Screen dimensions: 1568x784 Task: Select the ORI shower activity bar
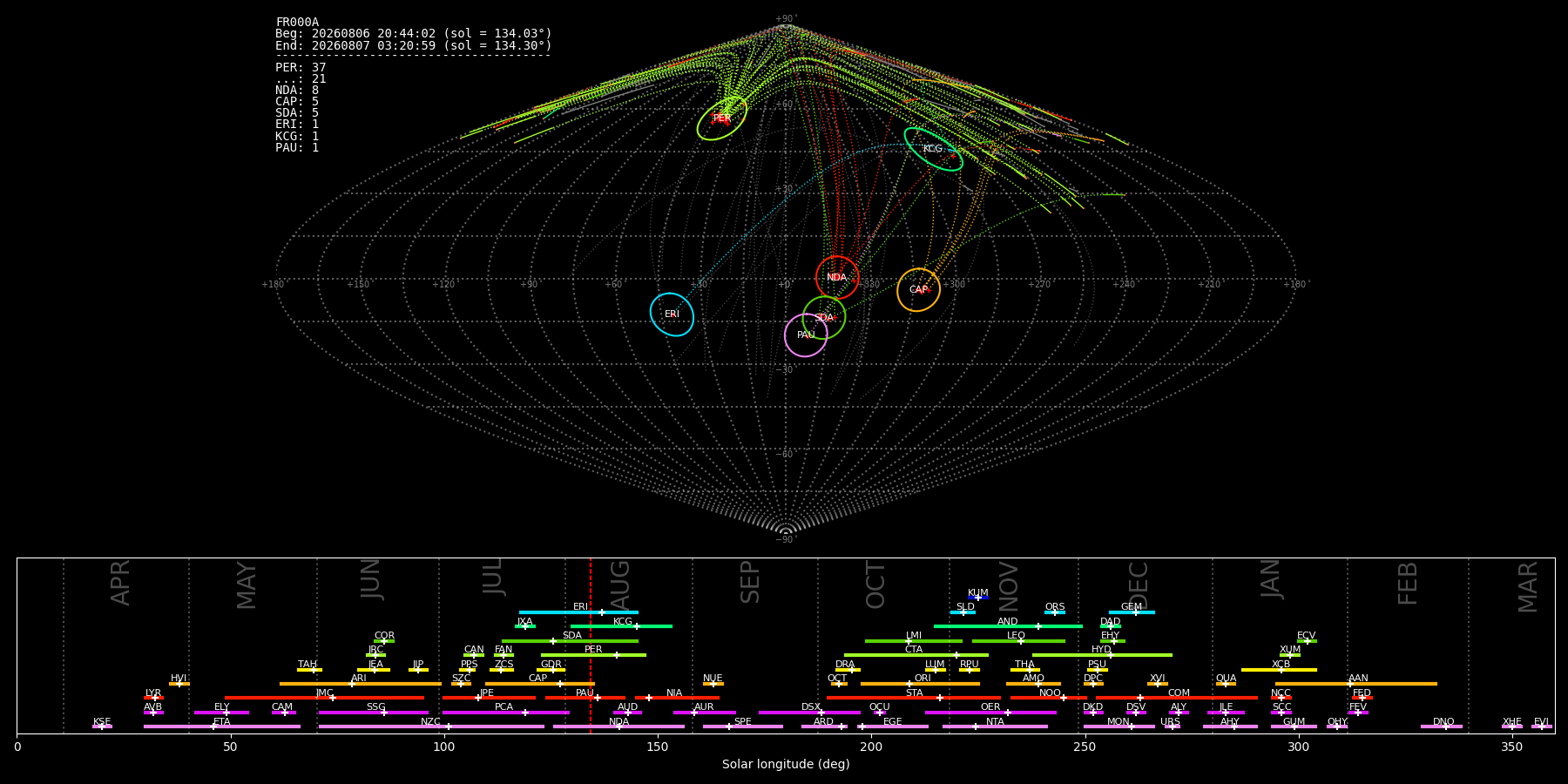point(920,684)
